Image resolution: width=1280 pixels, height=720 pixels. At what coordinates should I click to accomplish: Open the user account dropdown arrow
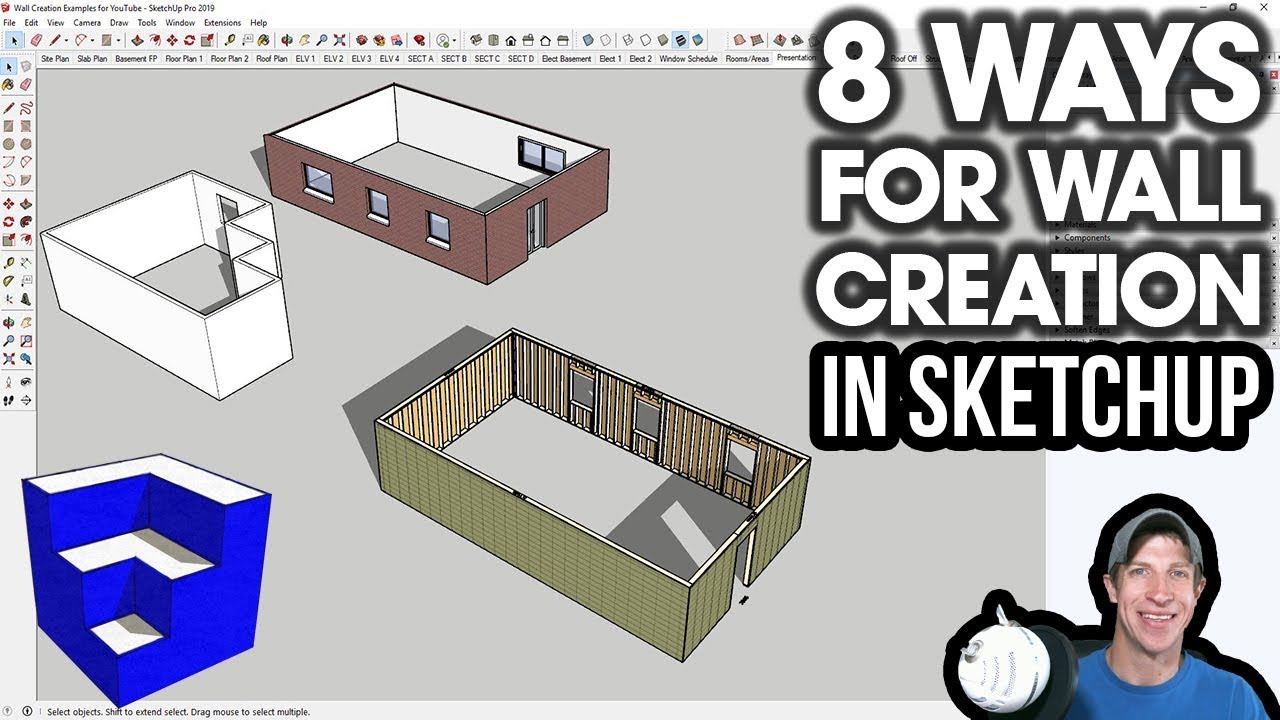[x=454, y=40]
